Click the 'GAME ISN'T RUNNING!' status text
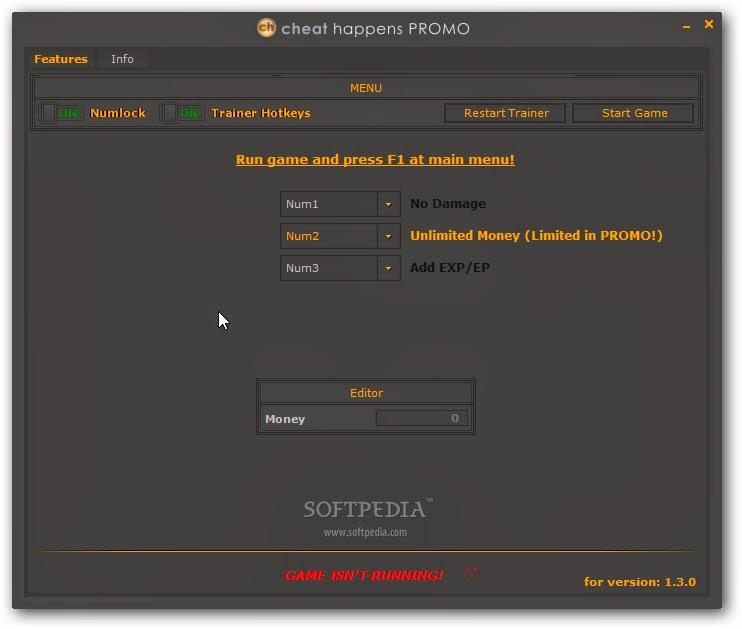Image resolution: width=742 pixels, height=629 pixels. [364, 576]
